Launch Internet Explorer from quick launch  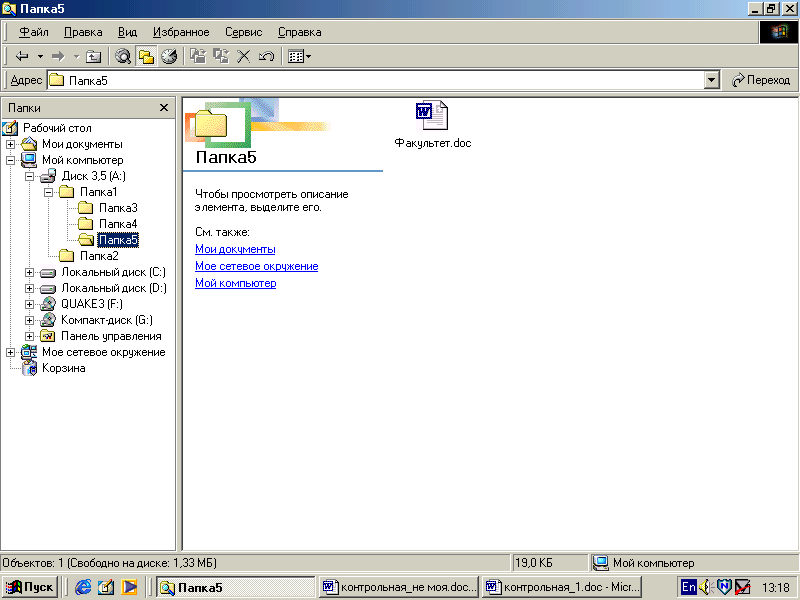click(x=83, y=587)
